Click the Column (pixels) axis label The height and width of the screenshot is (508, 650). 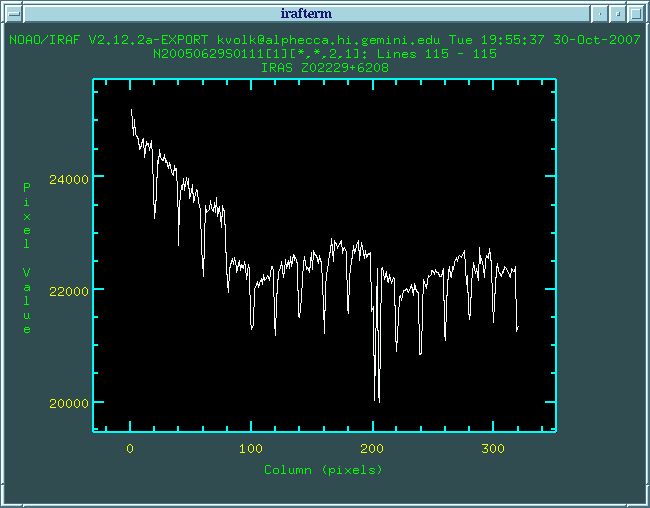(x=323, y=470)
